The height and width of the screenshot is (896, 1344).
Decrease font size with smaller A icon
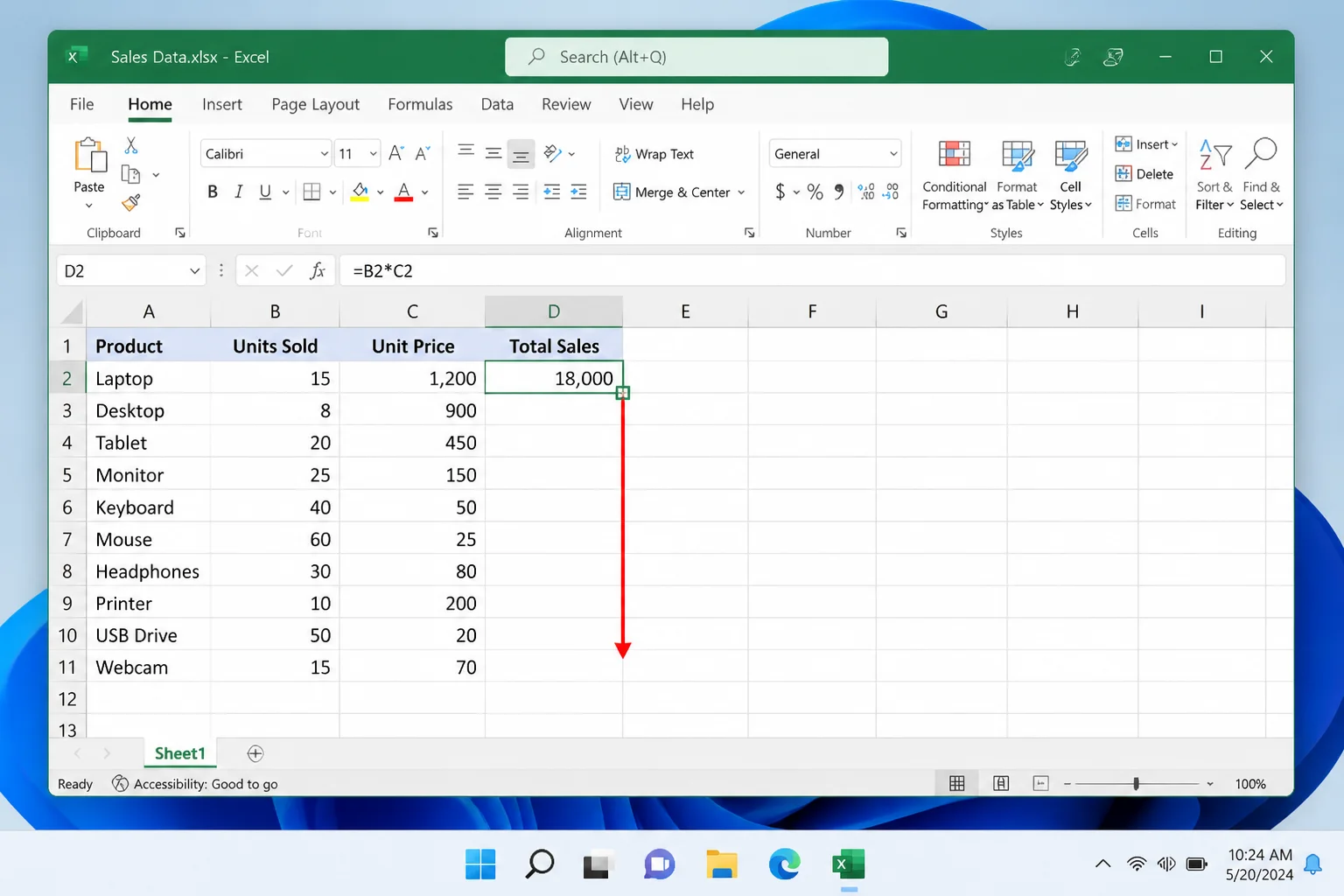(x=423, y=153)
